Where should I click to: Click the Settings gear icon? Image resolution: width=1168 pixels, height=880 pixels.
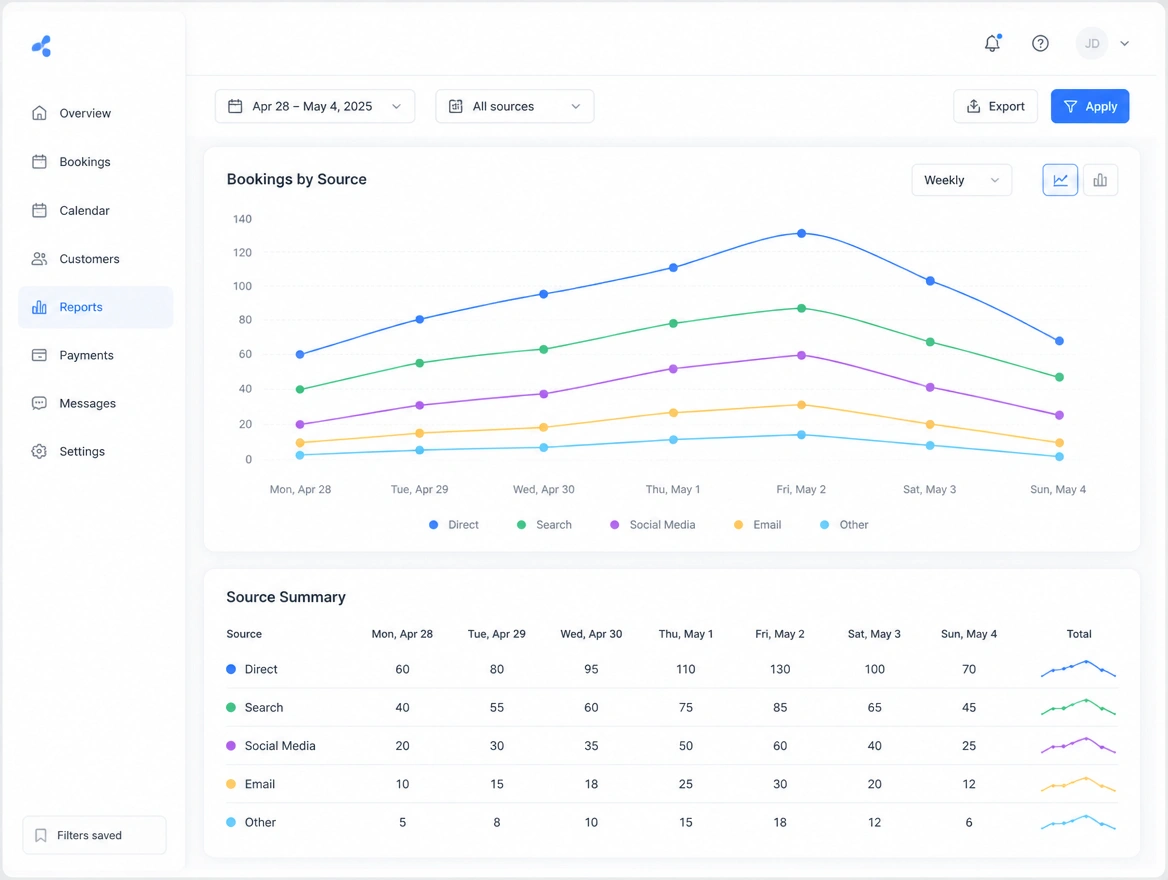[x=39, y=452]
